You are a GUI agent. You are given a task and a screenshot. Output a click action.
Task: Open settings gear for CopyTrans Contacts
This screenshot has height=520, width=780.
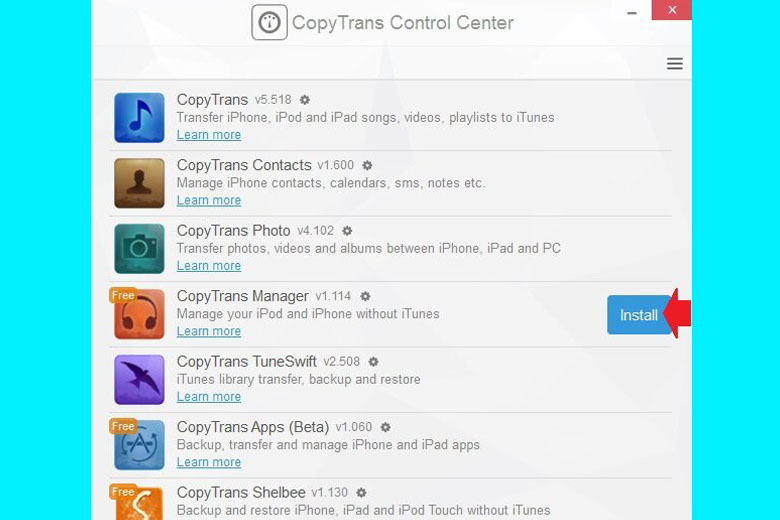point(367,165)
